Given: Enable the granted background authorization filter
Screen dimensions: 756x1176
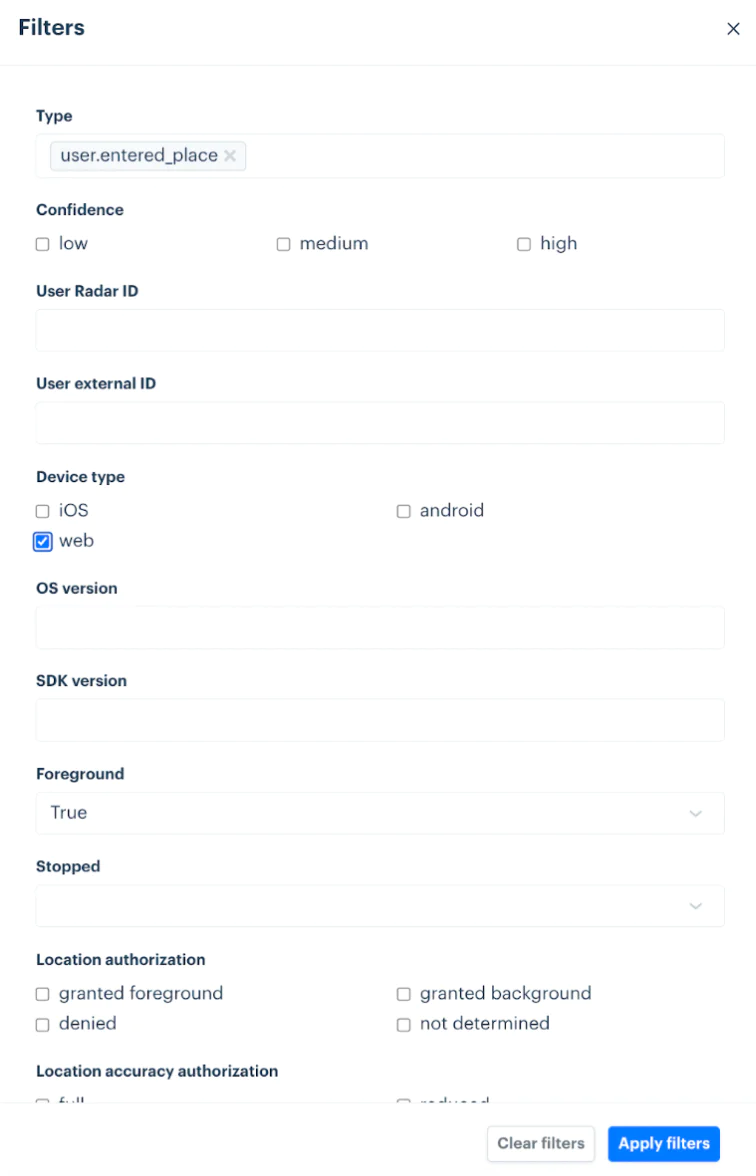Looking at the screenshot, I should 403,993.
